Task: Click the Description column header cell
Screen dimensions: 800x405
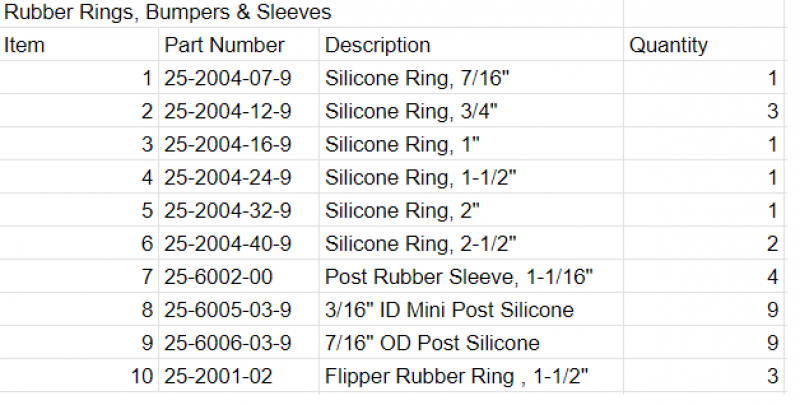Action: (x=378, y=45)
